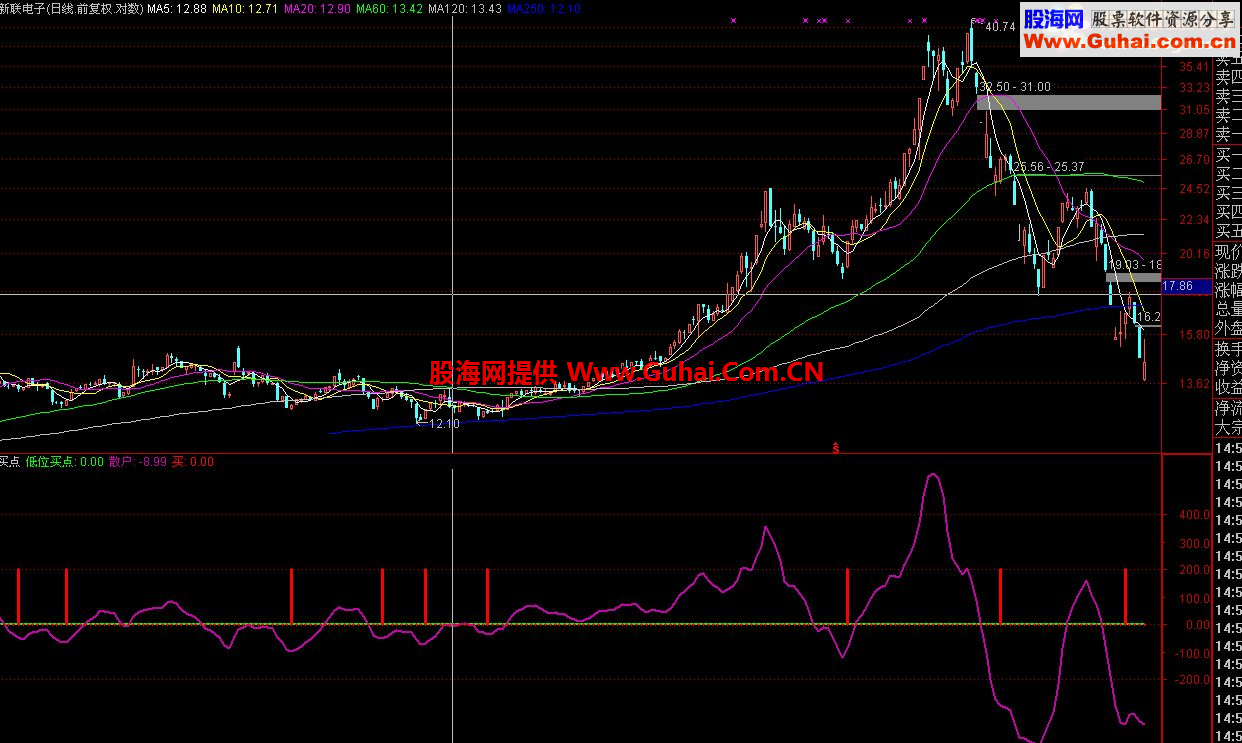Click the red marker below the price chart
The height and width of the screenshot is (743, 1242).
click(x=835, y=448)
